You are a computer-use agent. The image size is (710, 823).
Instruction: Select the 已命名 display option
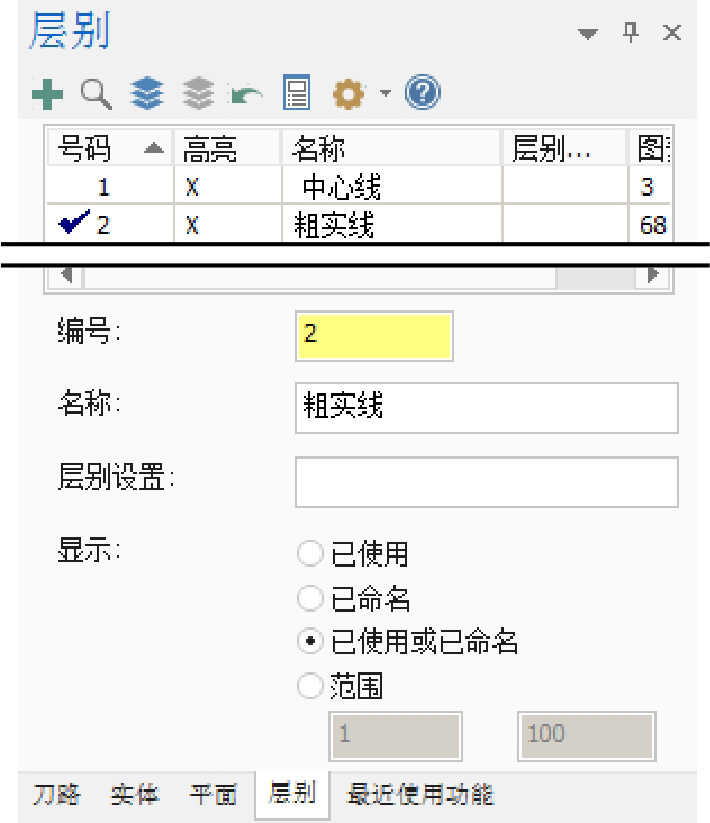(x=311, y=599)
